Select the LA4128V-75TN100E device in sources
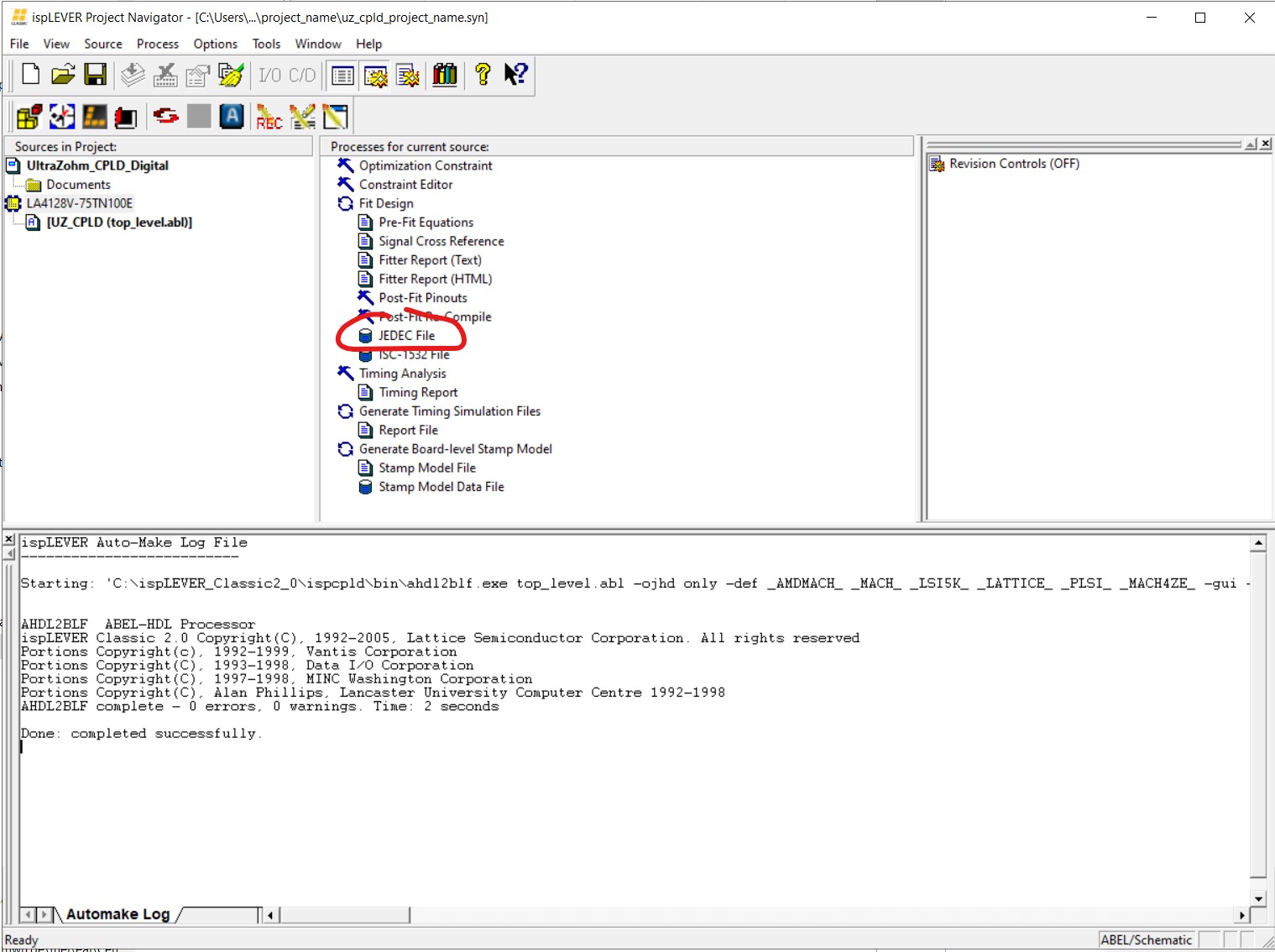Screen dimensions: 1275x952 point(79,203)
